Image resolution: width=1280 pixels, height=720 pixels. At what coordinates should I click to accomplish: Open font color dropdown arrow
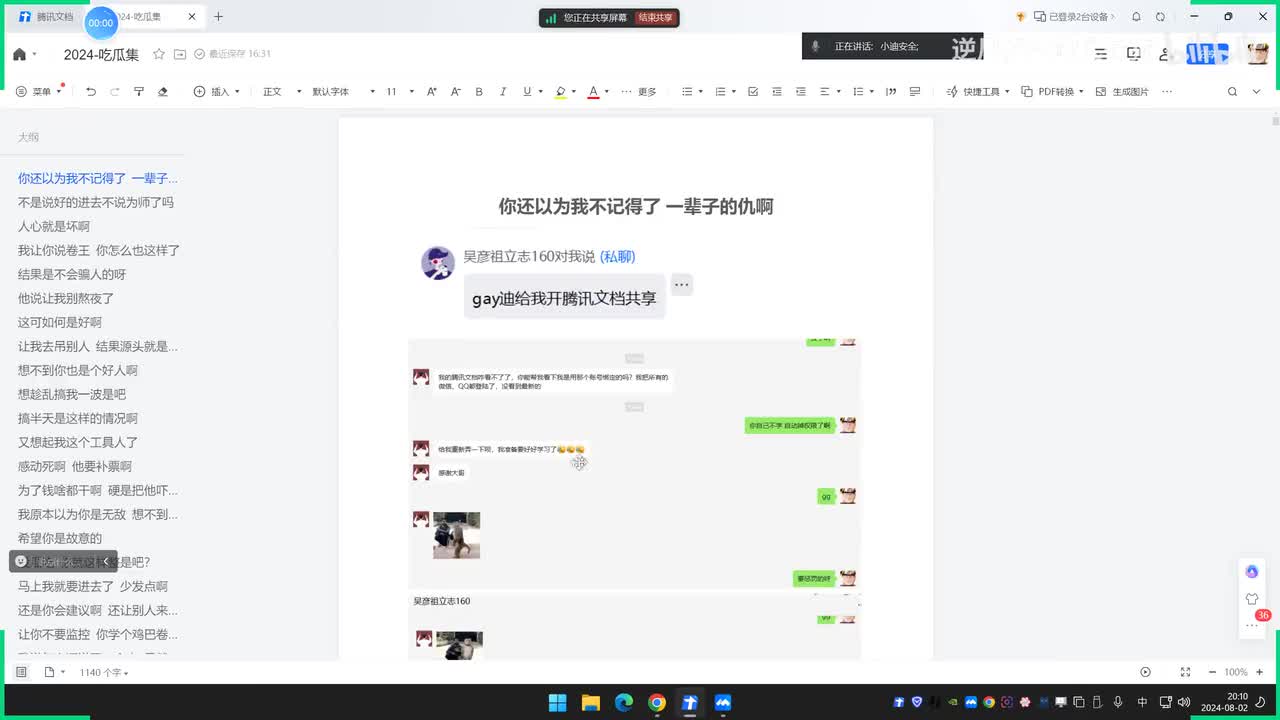click(x=607, y=92)
